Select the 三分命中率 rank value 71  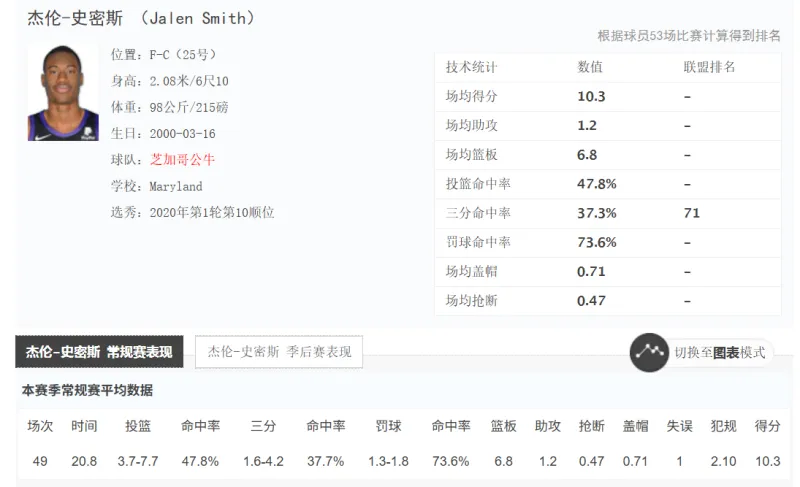point(692,213)
